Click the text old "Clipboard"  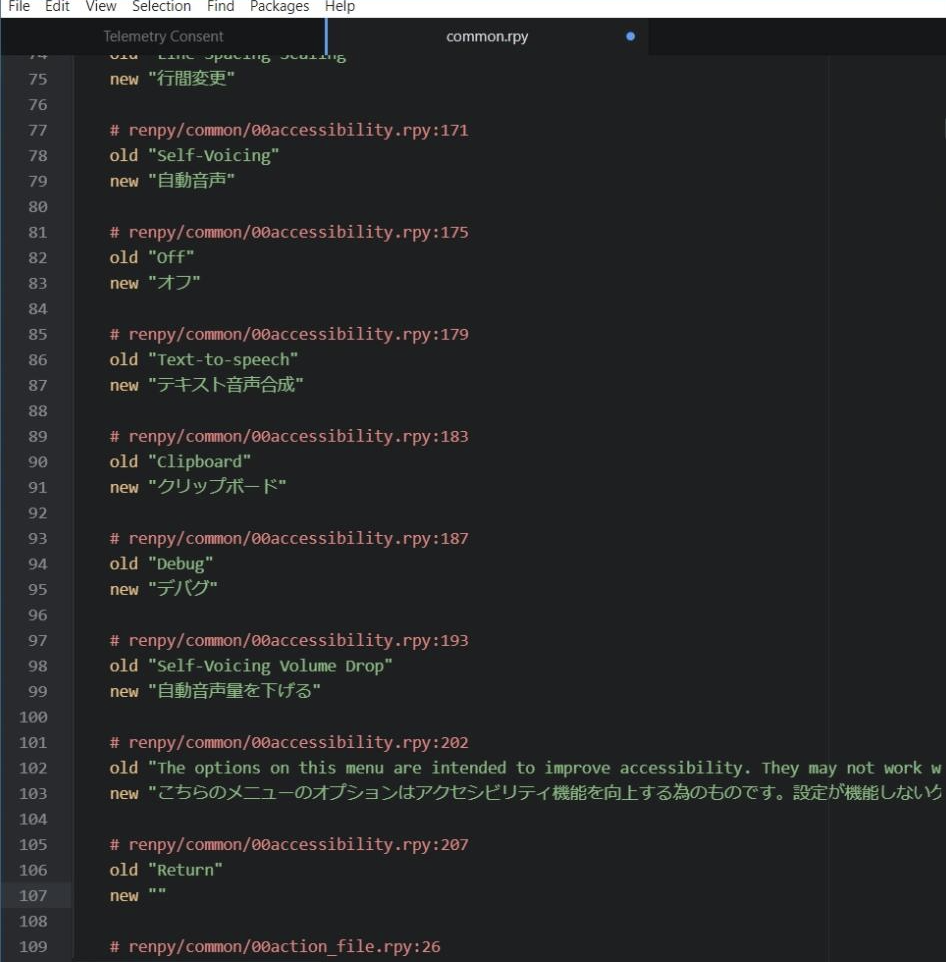pyautogui.click(x=180, y=461)
